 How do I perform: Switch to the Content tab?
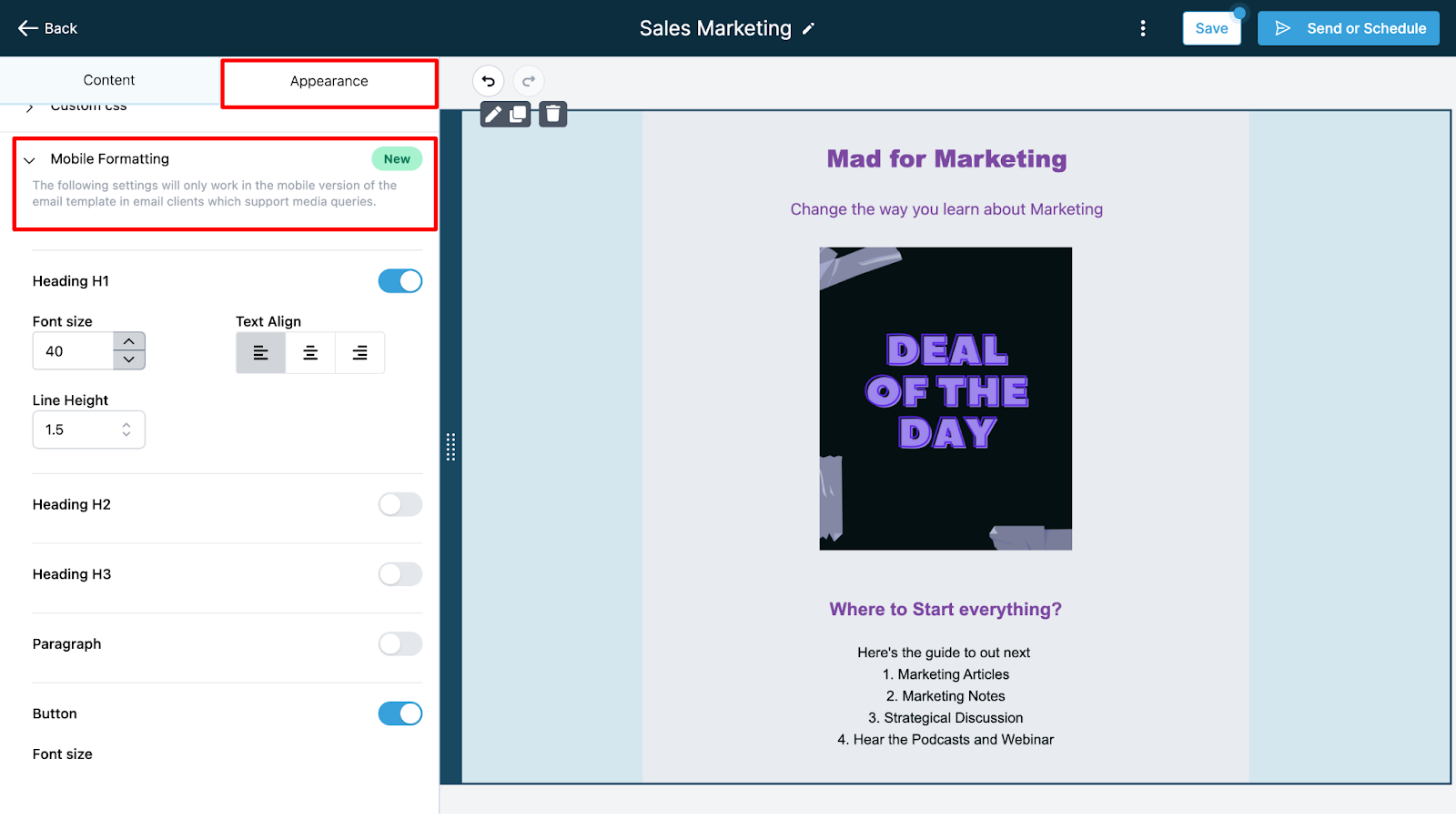[x=109, y=80]
